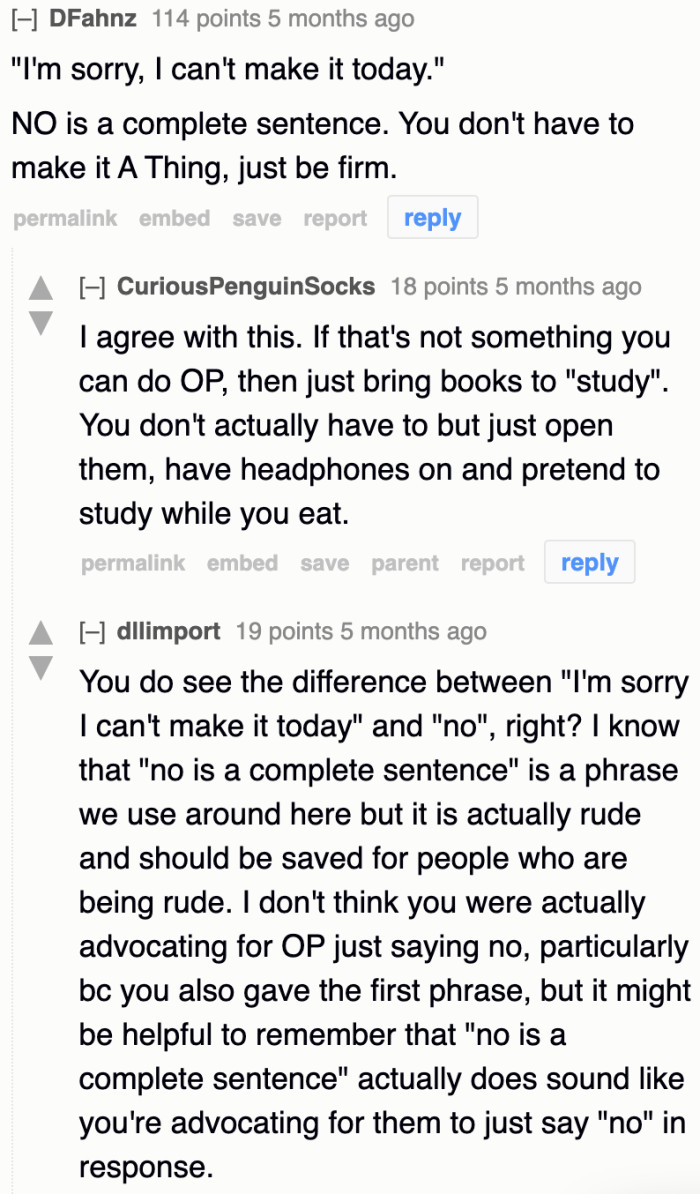Downvote dllimport's comment

(x=40, y=666)
